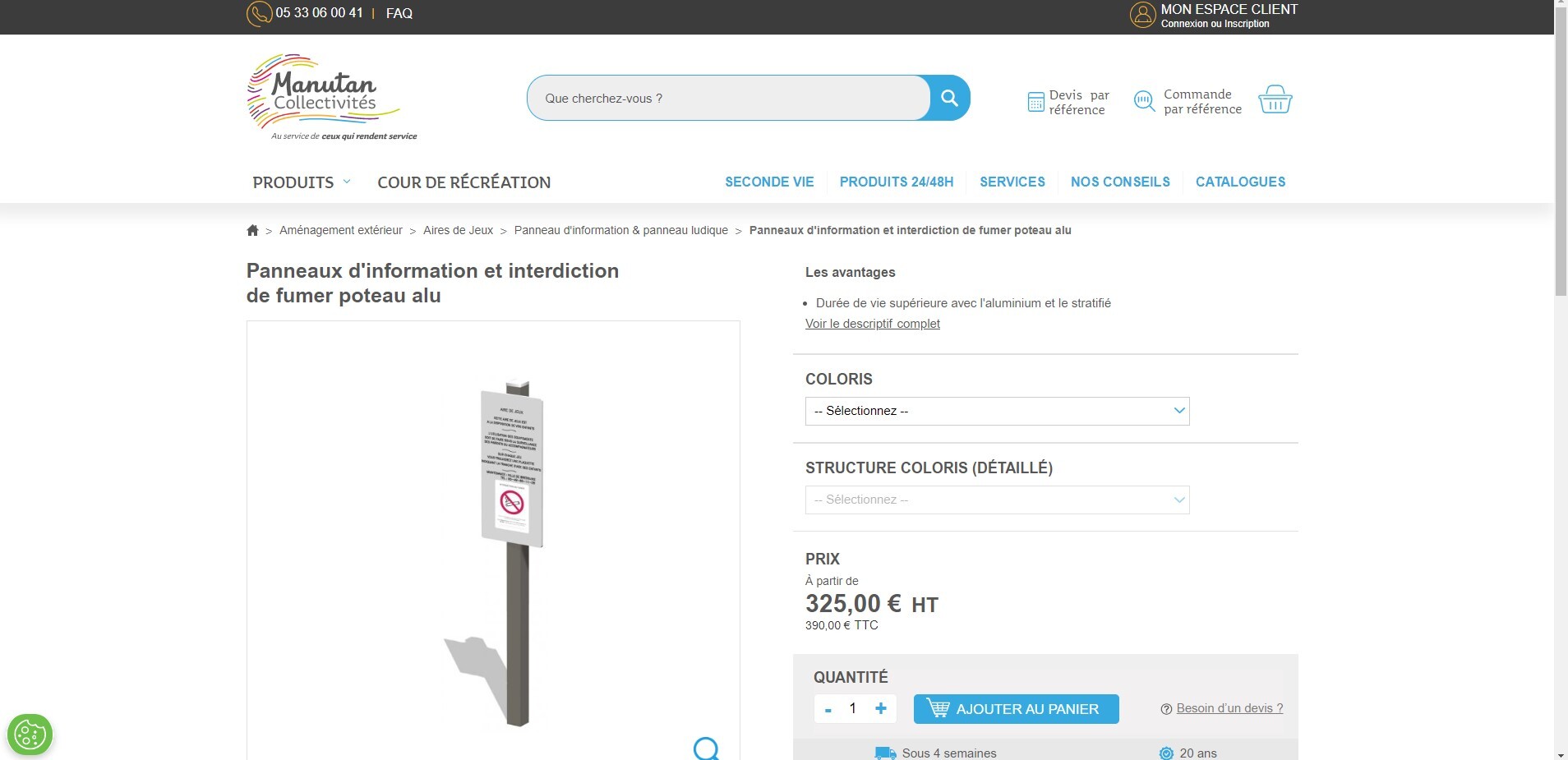Viewport: 1568px width, 760px height.
Task: Click in the Que cherchez-vous search field
Action: coord(727,99)
